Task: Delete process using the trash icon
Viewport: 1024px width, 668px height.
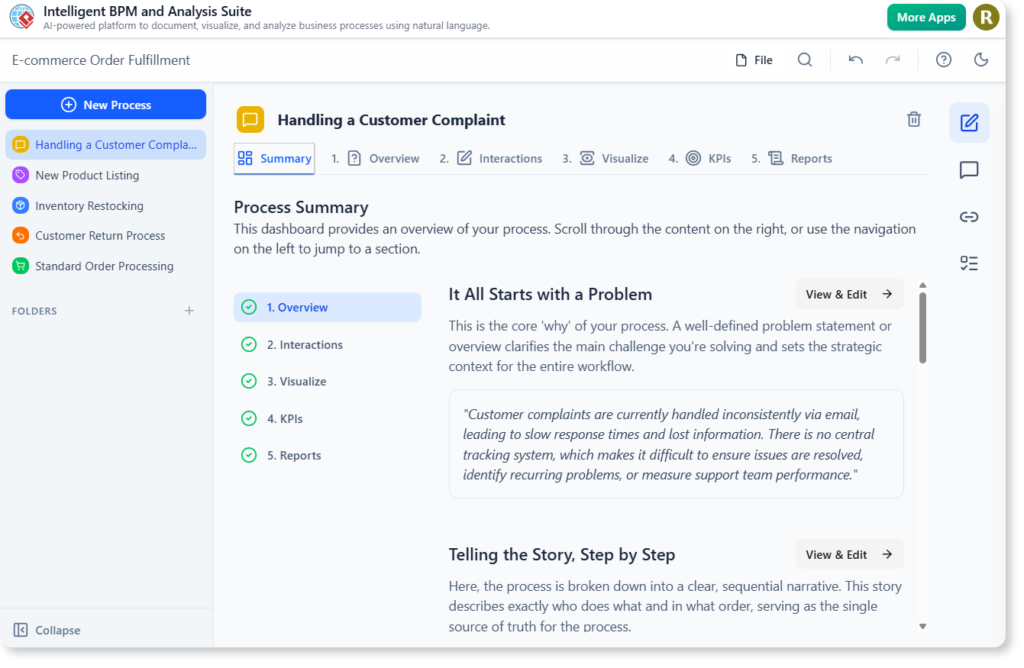Action: 913,118
